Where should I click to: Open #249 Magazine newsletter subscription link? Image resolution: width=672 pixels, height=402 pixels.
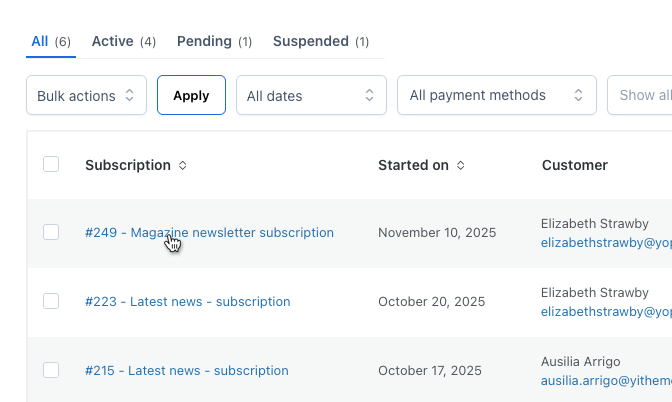tap(209, 233)
